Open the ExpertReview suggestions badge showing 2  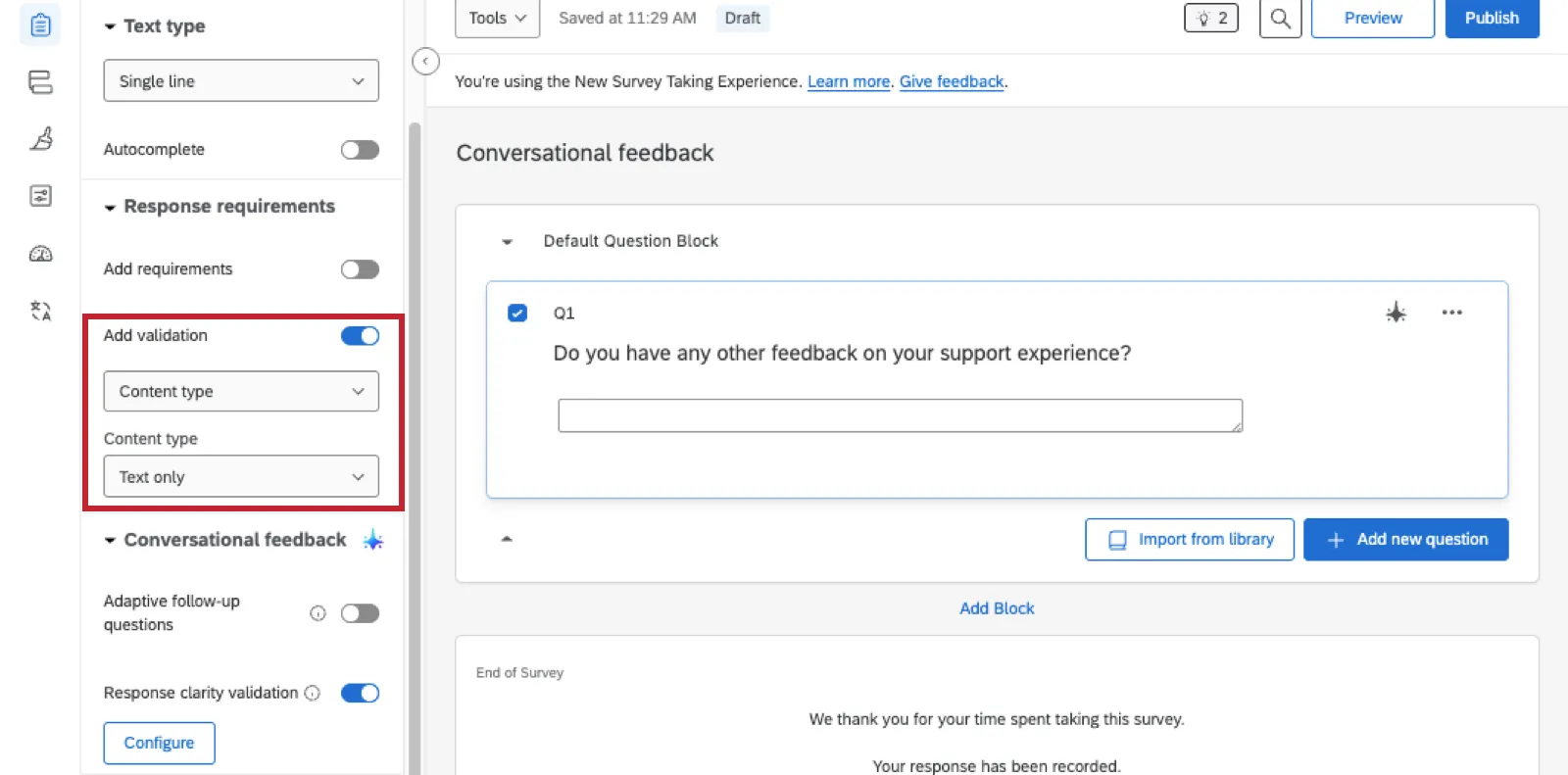point(1211,18)
